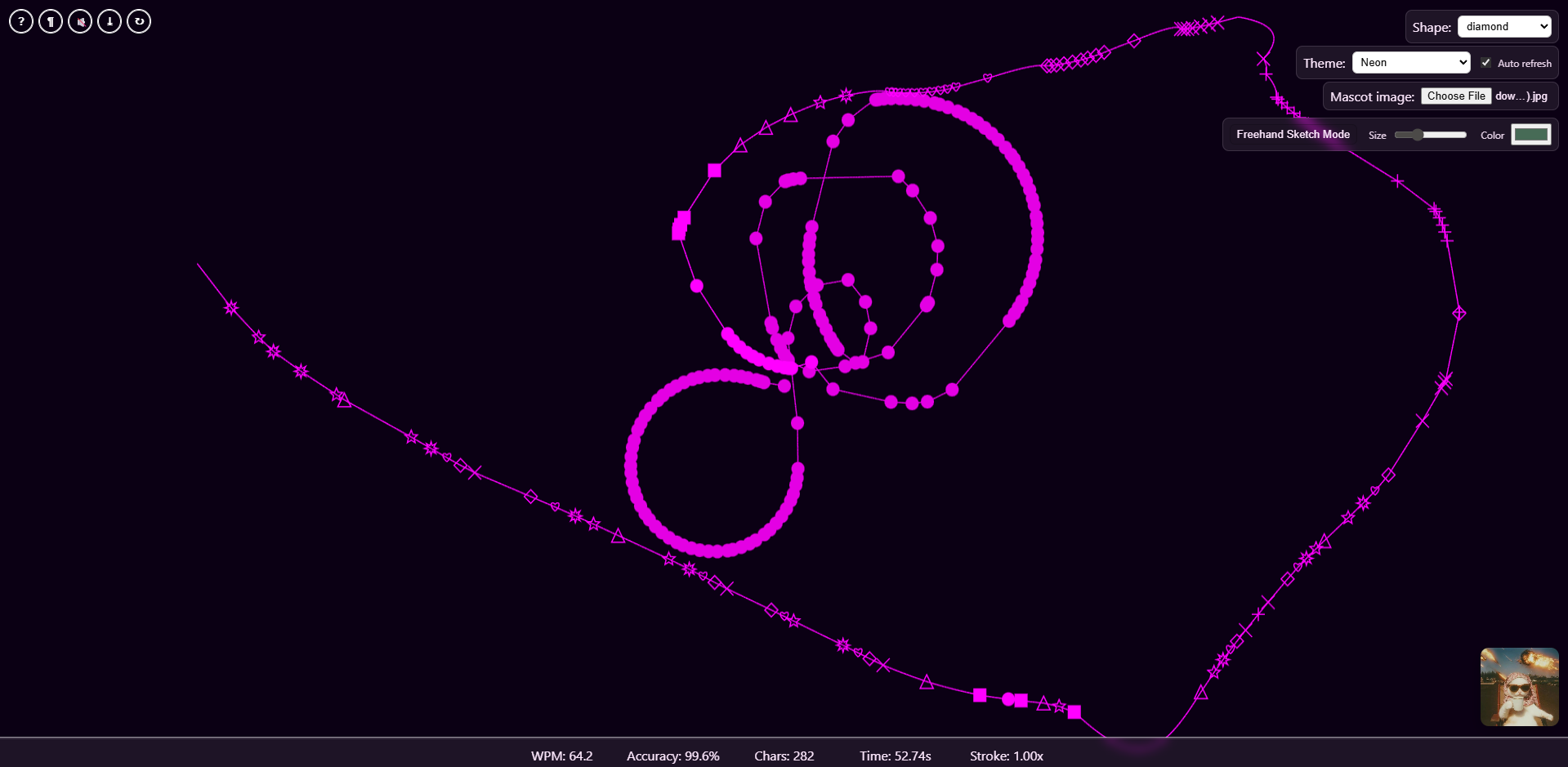Viewport: 1568px width, 767px height.
Task: Click the selected mascot file name text
Action: click(1521, 96)
